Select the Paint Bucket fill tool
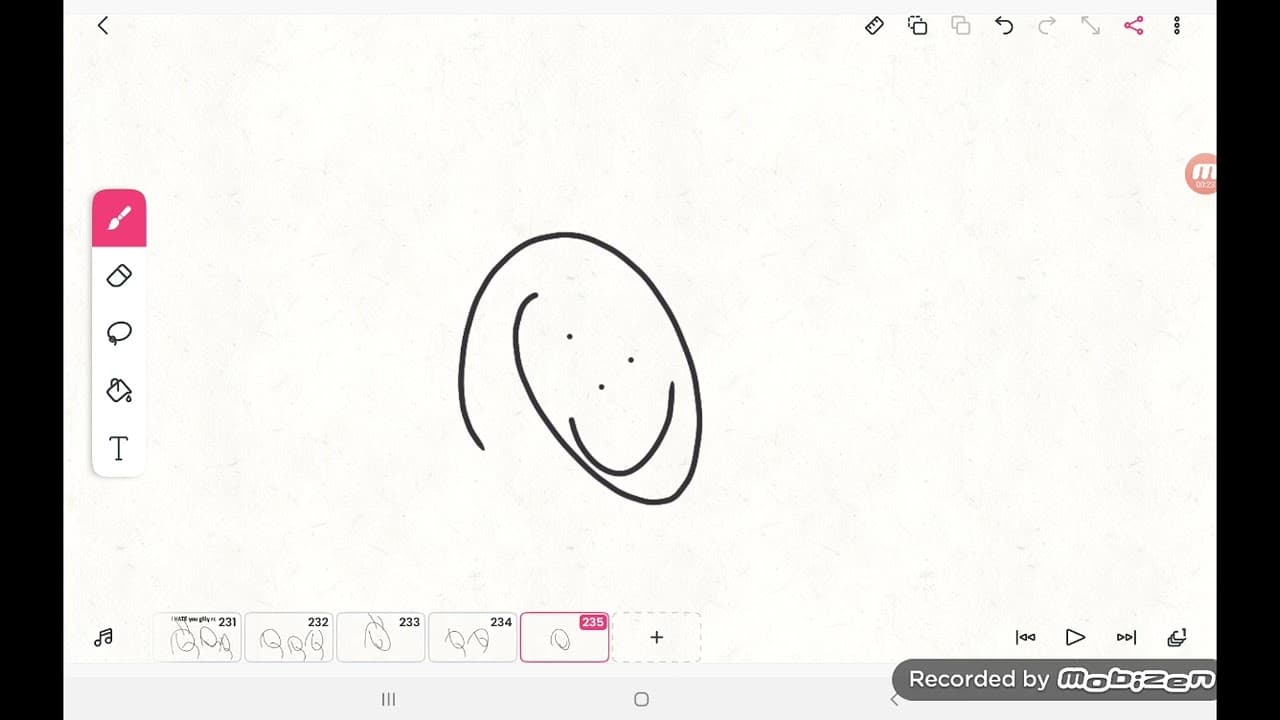 click(119, 390)
